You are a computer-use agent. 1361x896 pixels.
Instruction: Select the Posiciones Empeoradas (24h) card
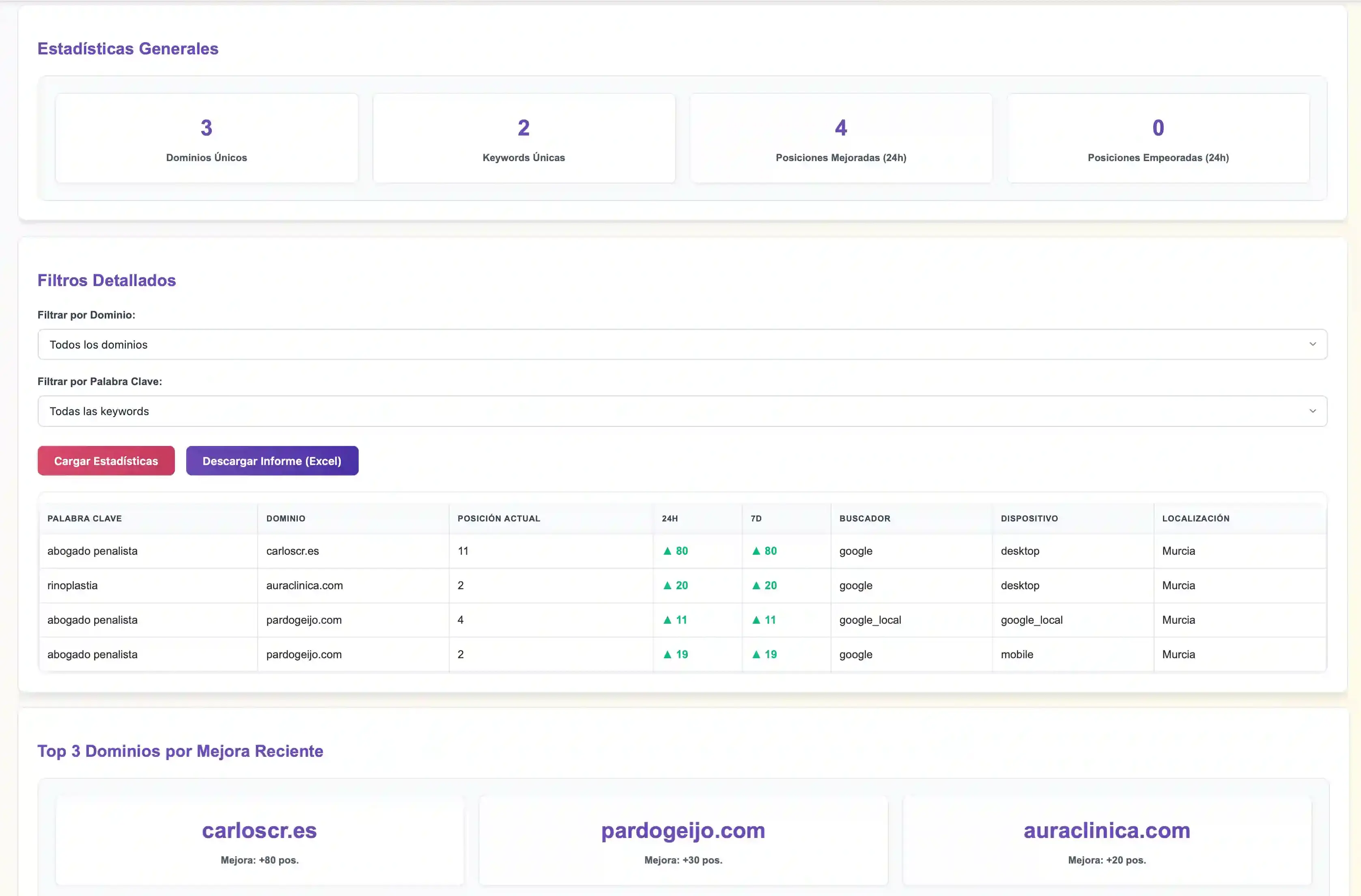click(x=1158, y=138)
